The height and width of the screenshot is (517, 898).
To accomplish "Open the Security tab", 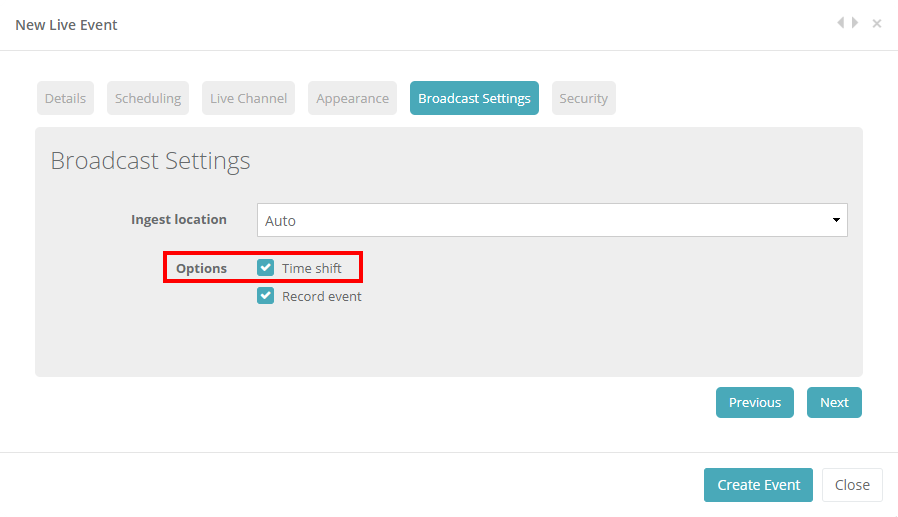I will pos(584,98).
